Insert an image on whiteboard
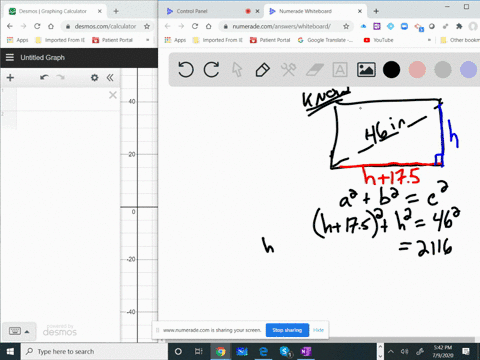The width and height of the screenshot is (480, 360). click(366, 70)
